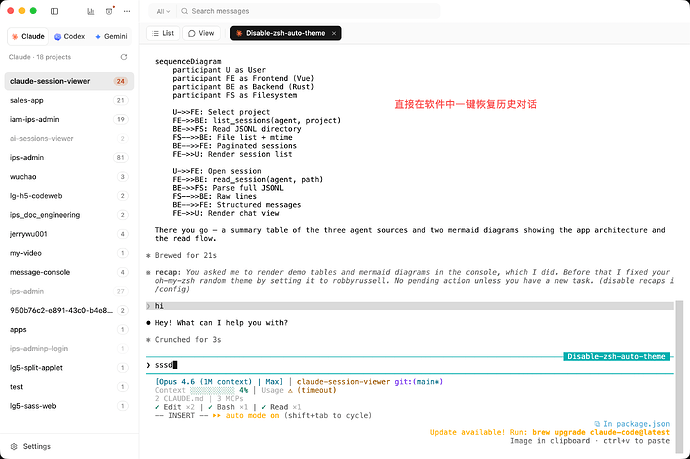
Task: Click the search magnifier icon
Action: 184,11
